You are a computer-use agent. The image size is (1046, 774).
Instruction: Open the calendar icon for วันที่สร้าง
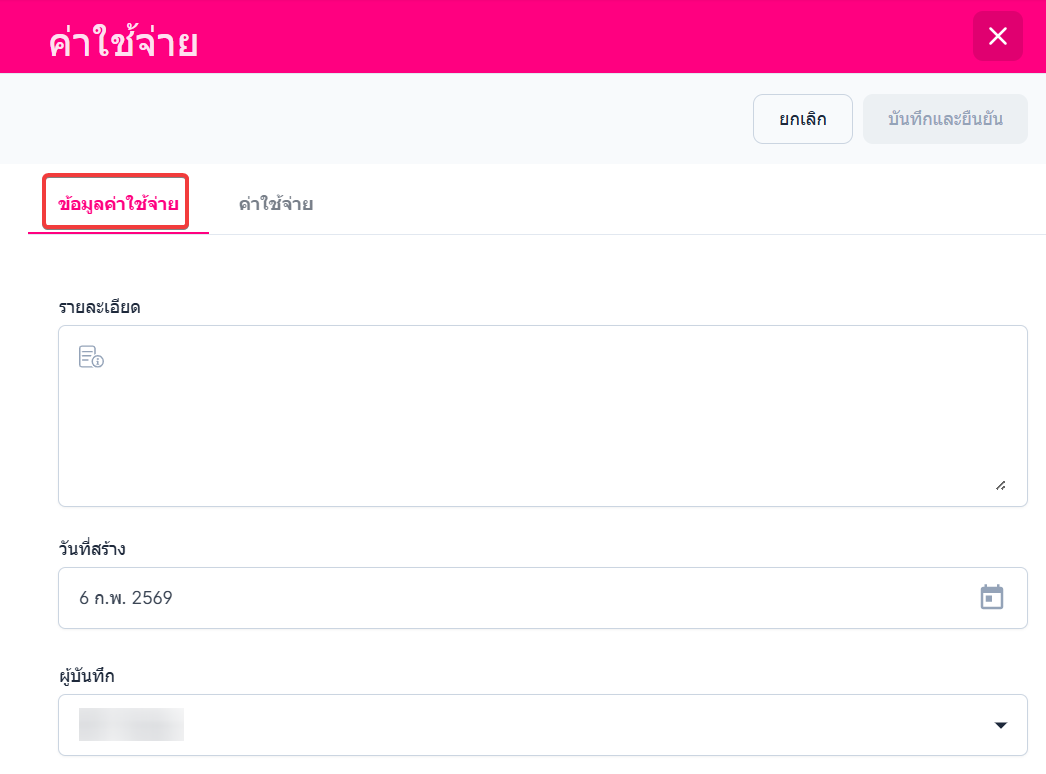click(991, 598)
